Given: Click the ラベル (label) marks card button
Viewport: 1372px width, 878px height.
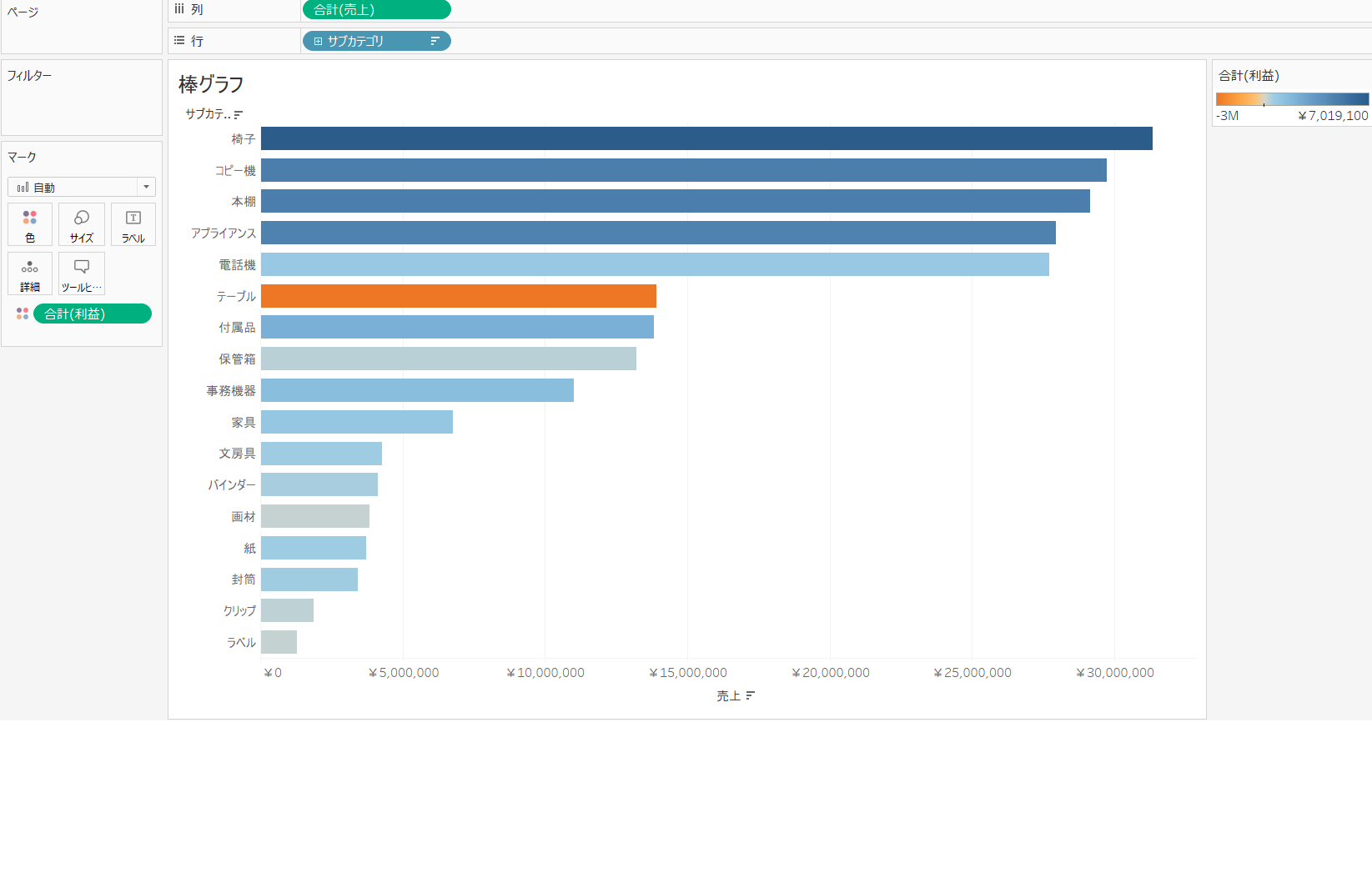Looking at the screenshot, I should click(x=133, y=224).
